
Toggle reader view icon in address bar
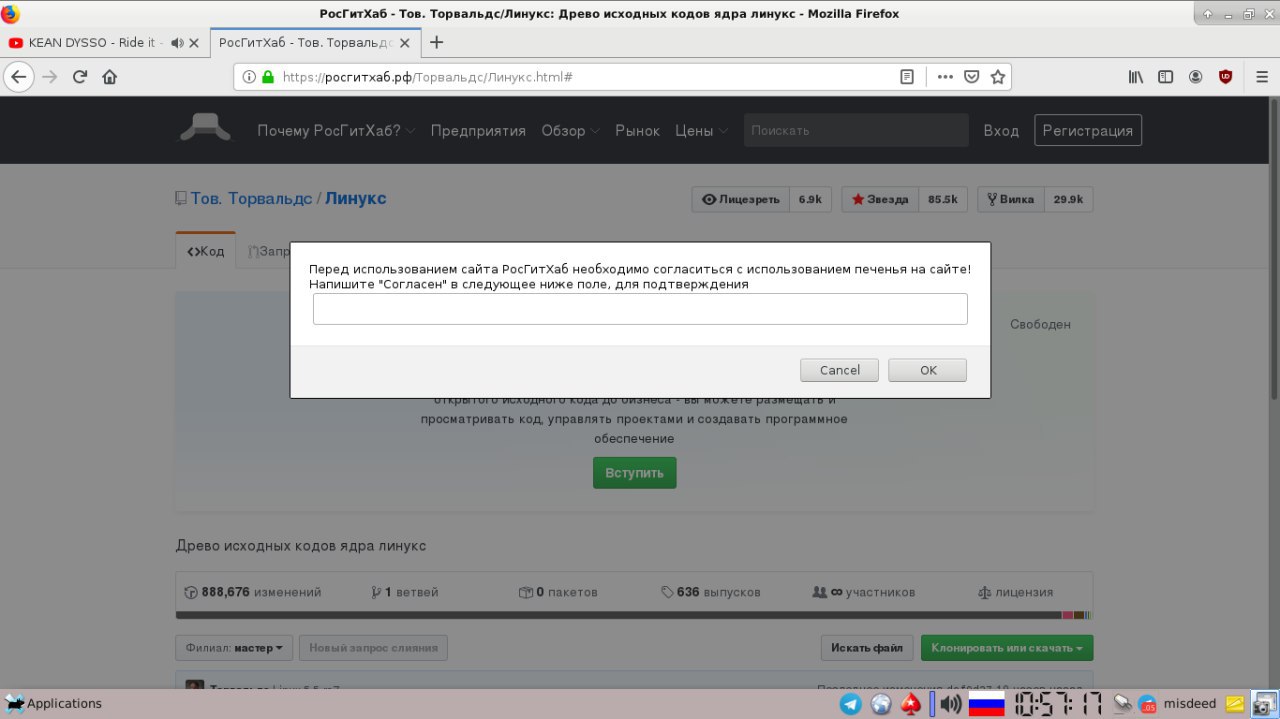(907, 77)
